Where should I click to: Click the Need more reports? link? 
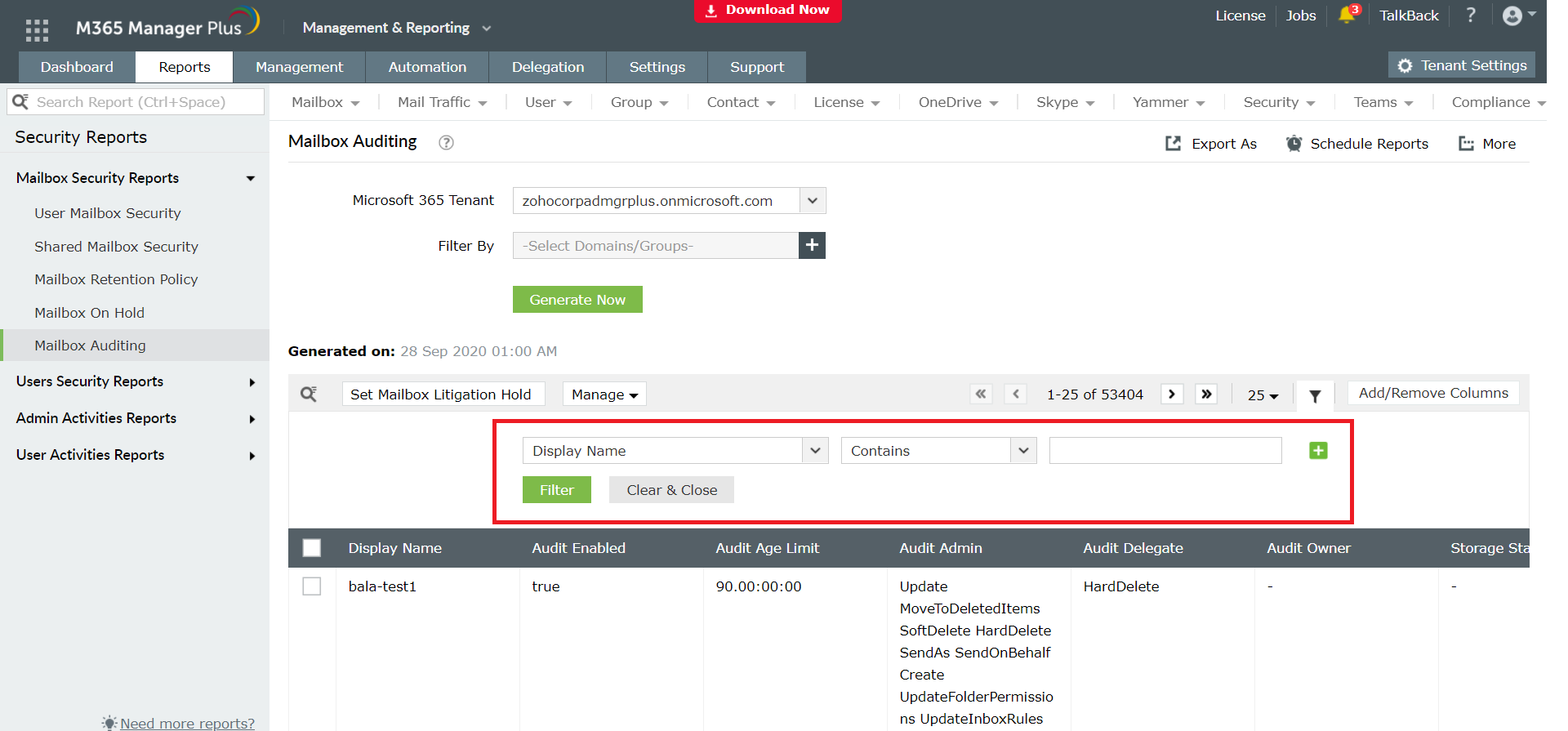tap(187, 723)
